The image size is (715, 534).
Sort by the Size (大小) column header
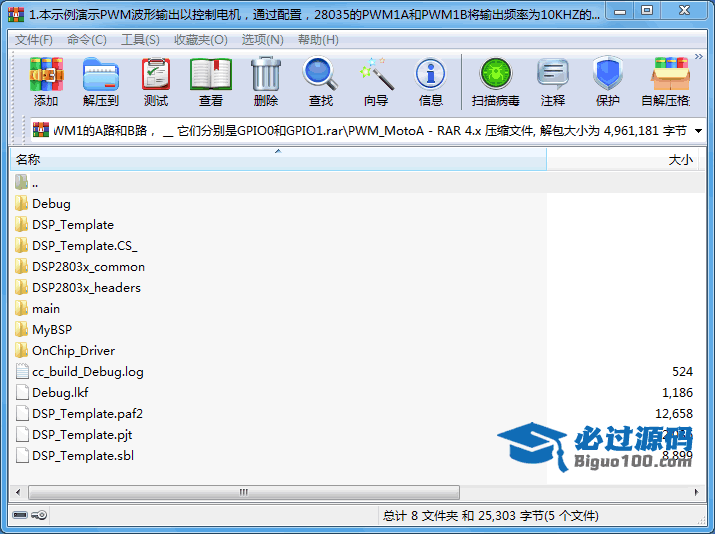(622, 159)
